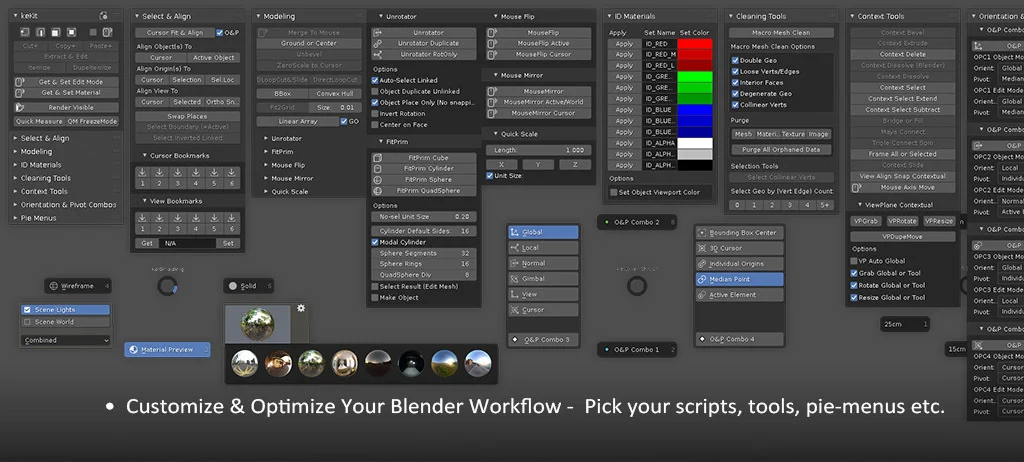This screenshot has width=1024, height=462.
Task: Click the keKit header settings icon
Action: [x=103, y=16]
